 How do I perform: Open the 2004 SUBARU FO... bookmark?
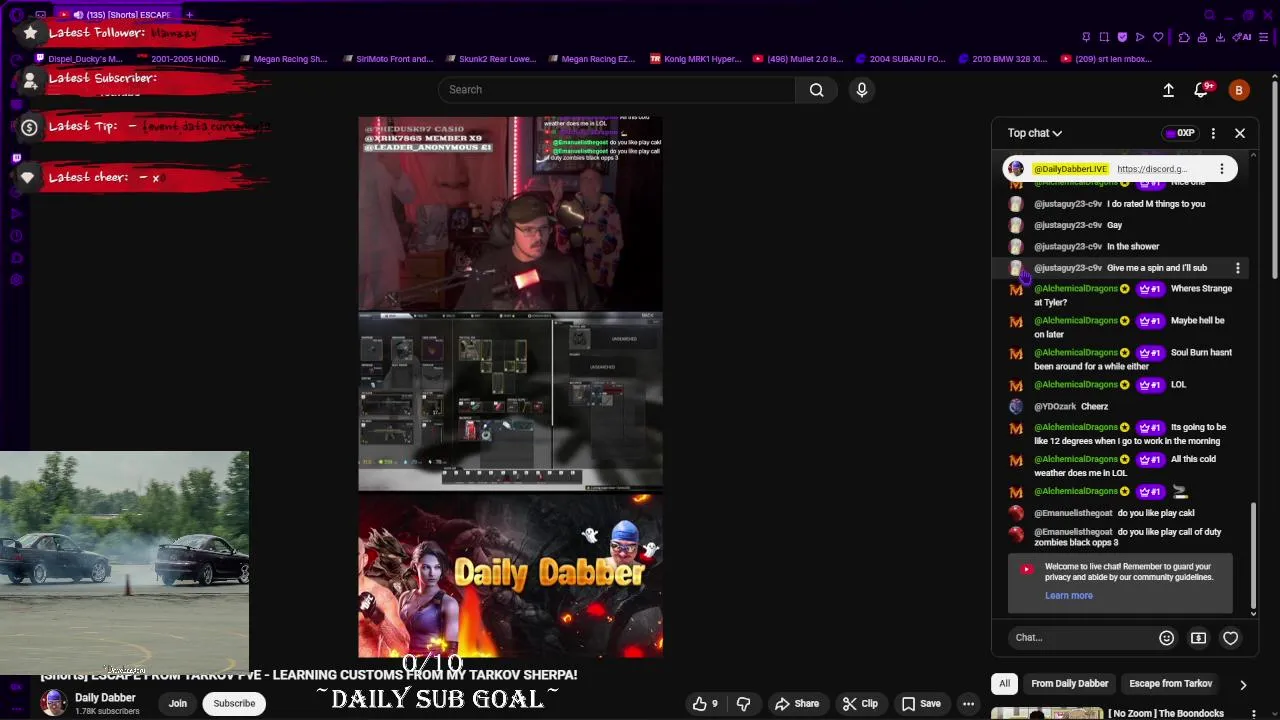[x=900, y=59]
